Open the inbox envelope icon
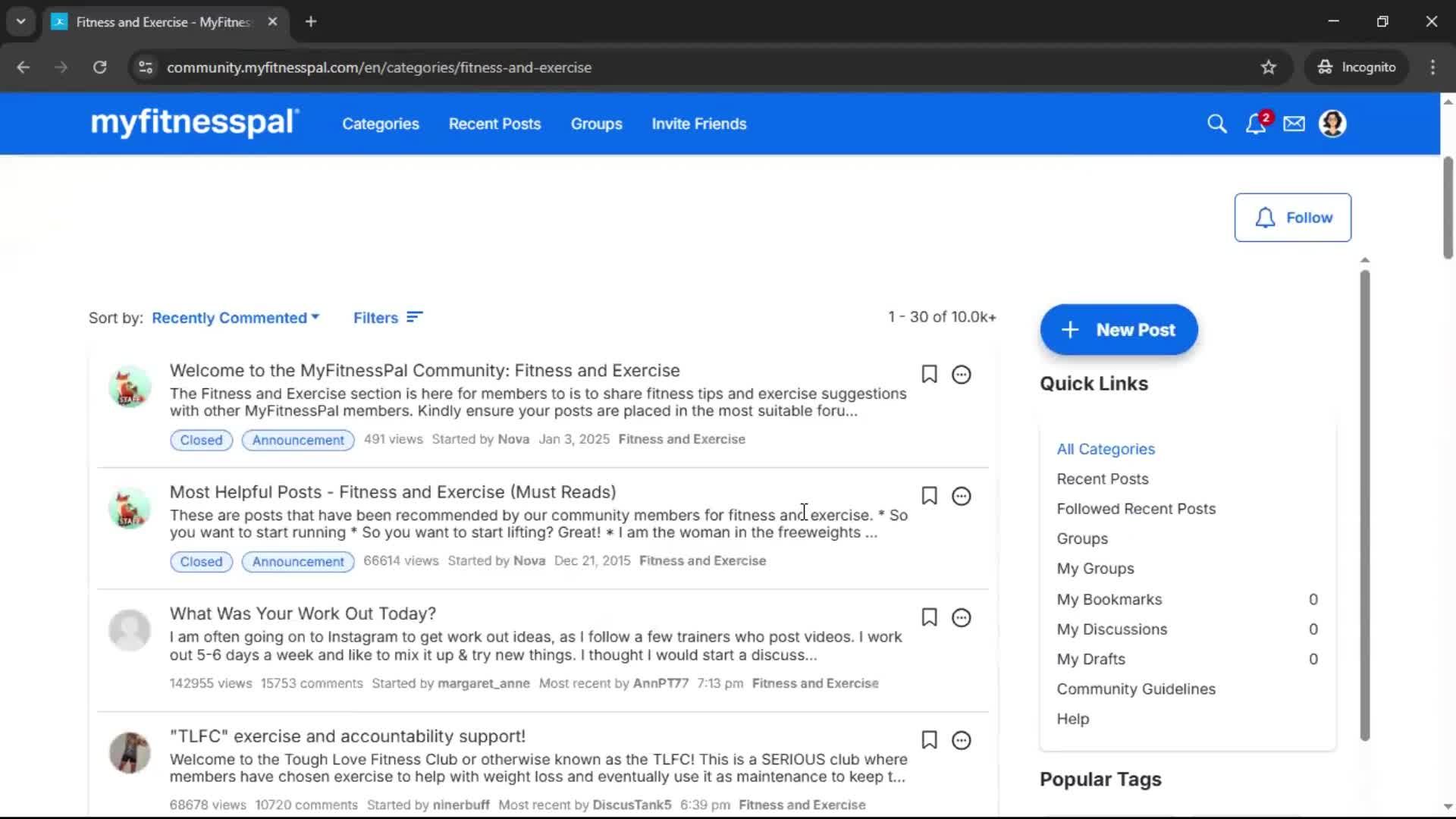The image size is (1456, 819). tap(1294, 124)
